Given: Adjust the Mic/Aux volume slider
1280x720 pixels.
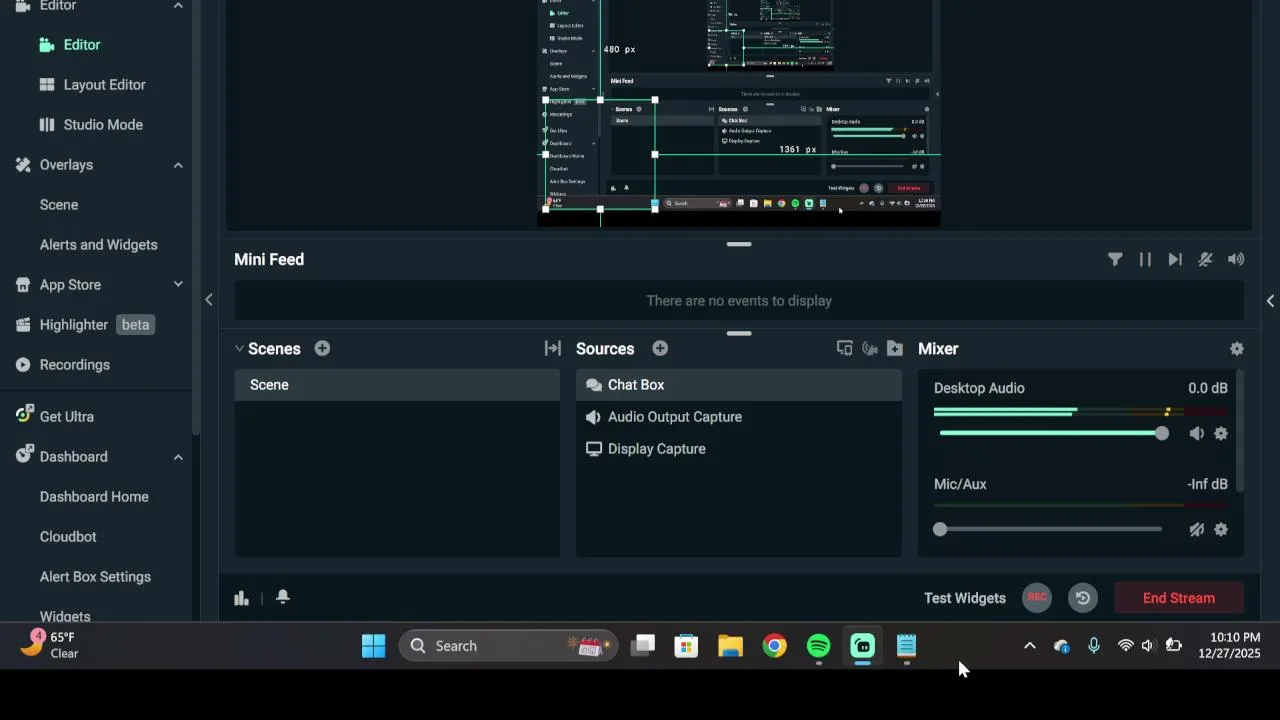Looking at the screenshot, I should [1051, 529].
